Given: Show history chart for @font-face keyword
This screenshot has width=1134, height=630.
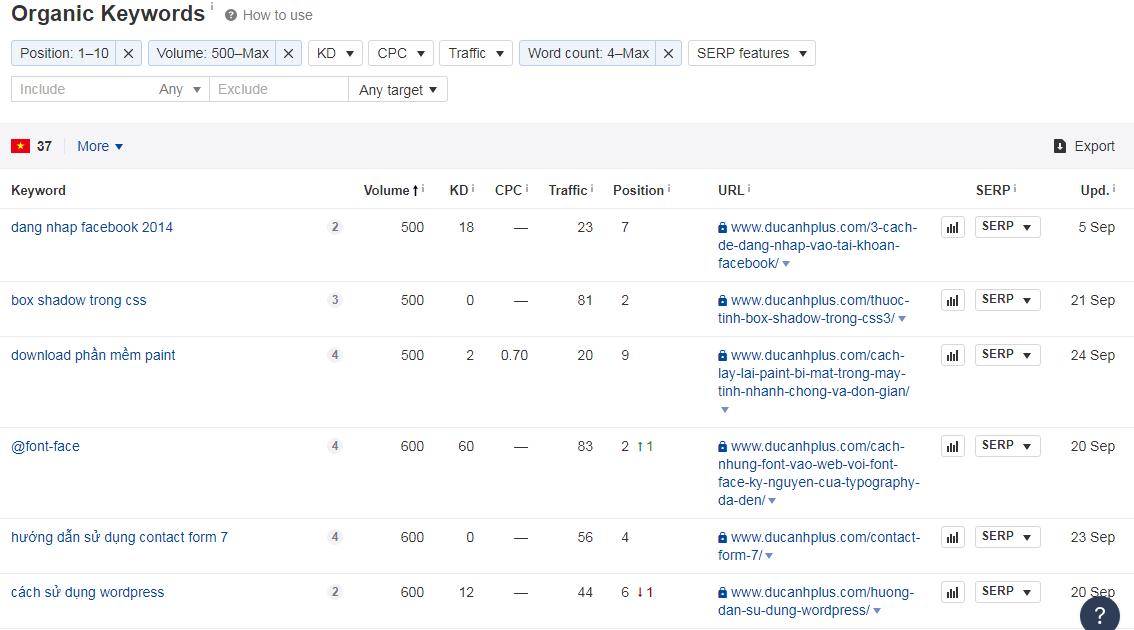Looking at the screenshot, I should click(952, 447).
